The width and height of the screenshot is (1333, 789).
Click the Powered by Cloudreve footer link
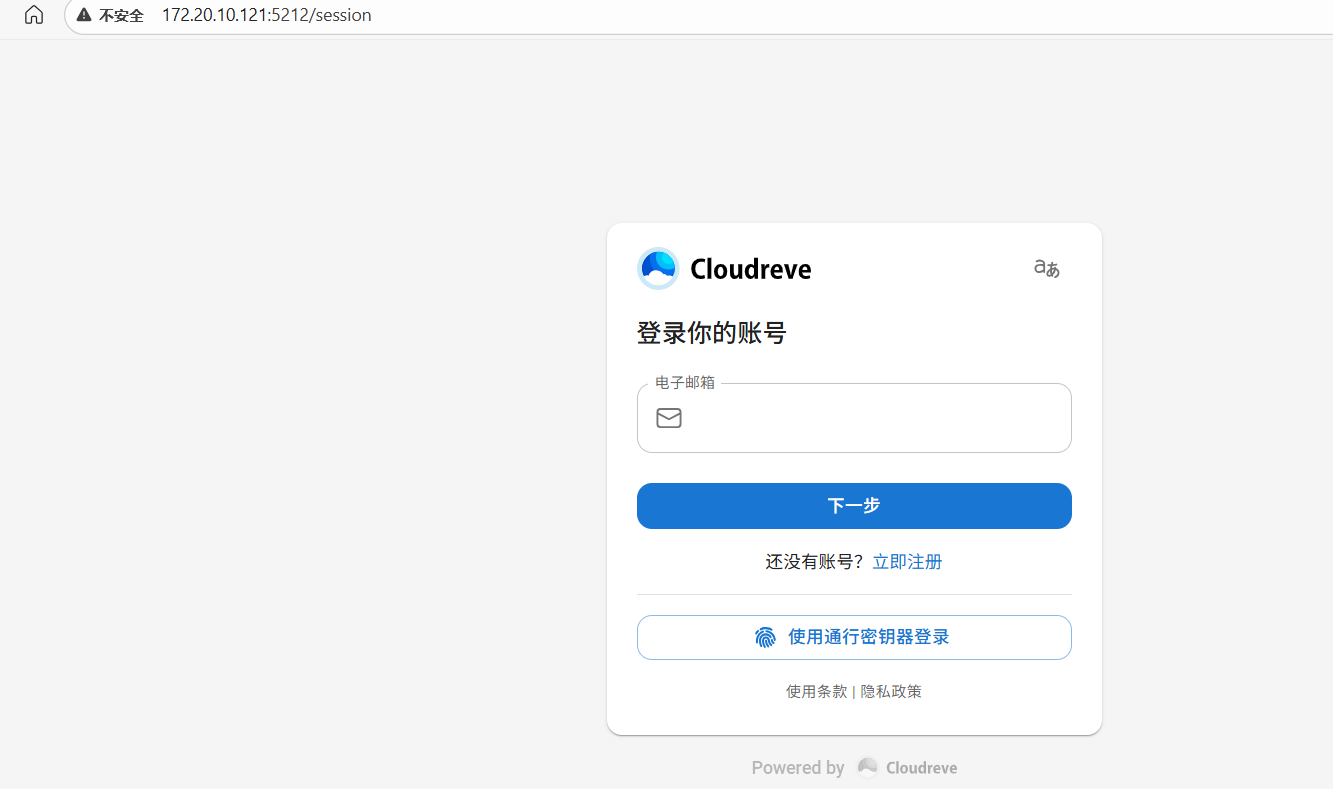[854, 768]
